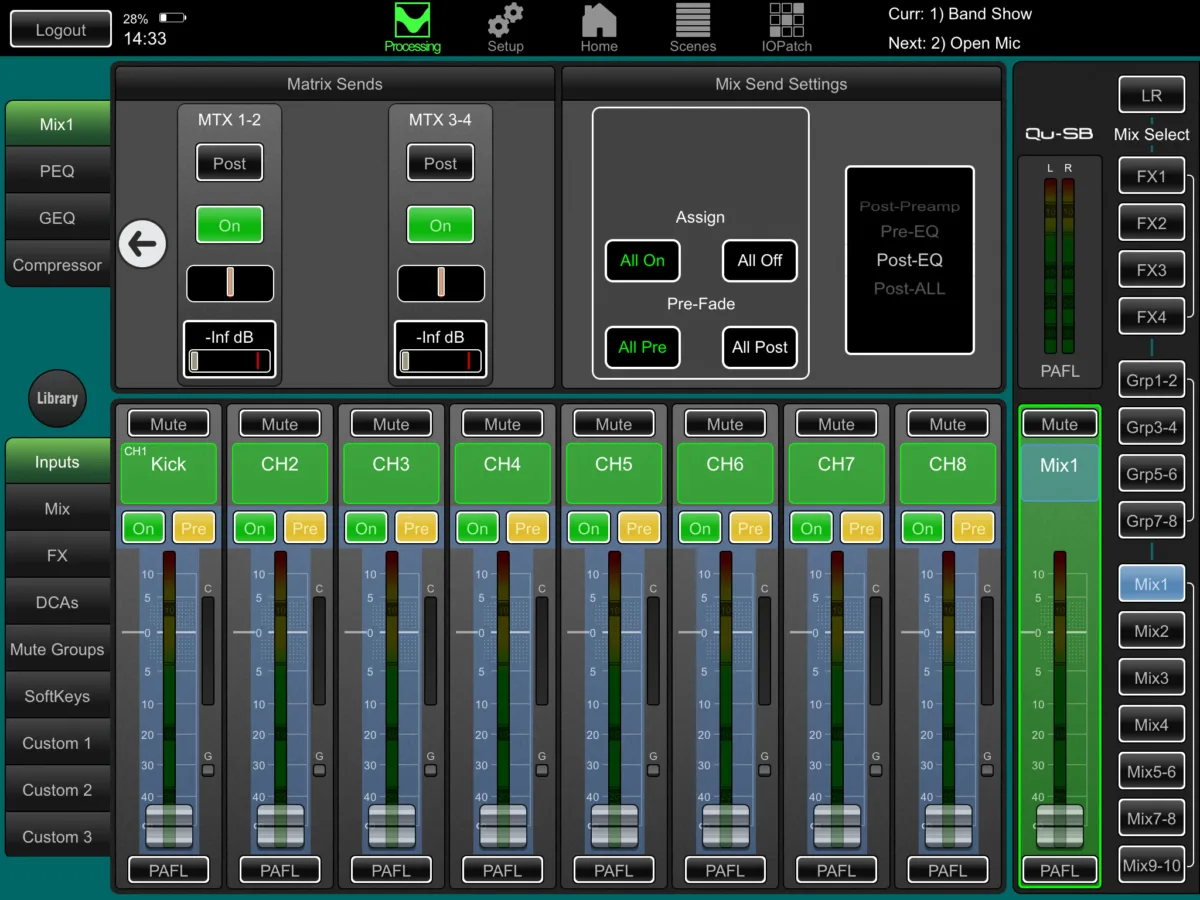Select the DCAs layer tab
The image size is (1200, 900).
[57, 603]
